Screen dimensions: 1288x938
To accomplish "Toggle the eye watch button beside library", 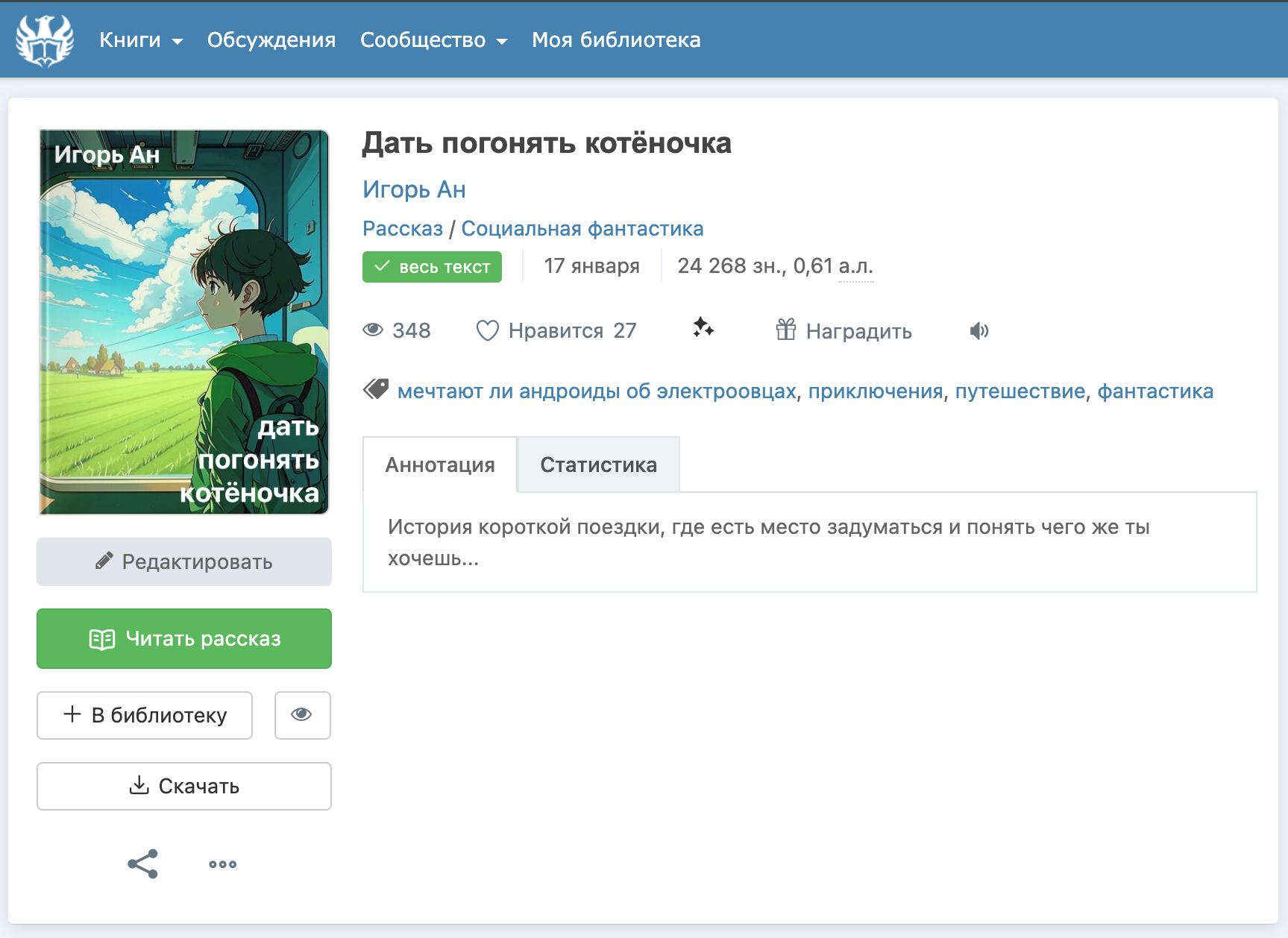I will 302,715.
